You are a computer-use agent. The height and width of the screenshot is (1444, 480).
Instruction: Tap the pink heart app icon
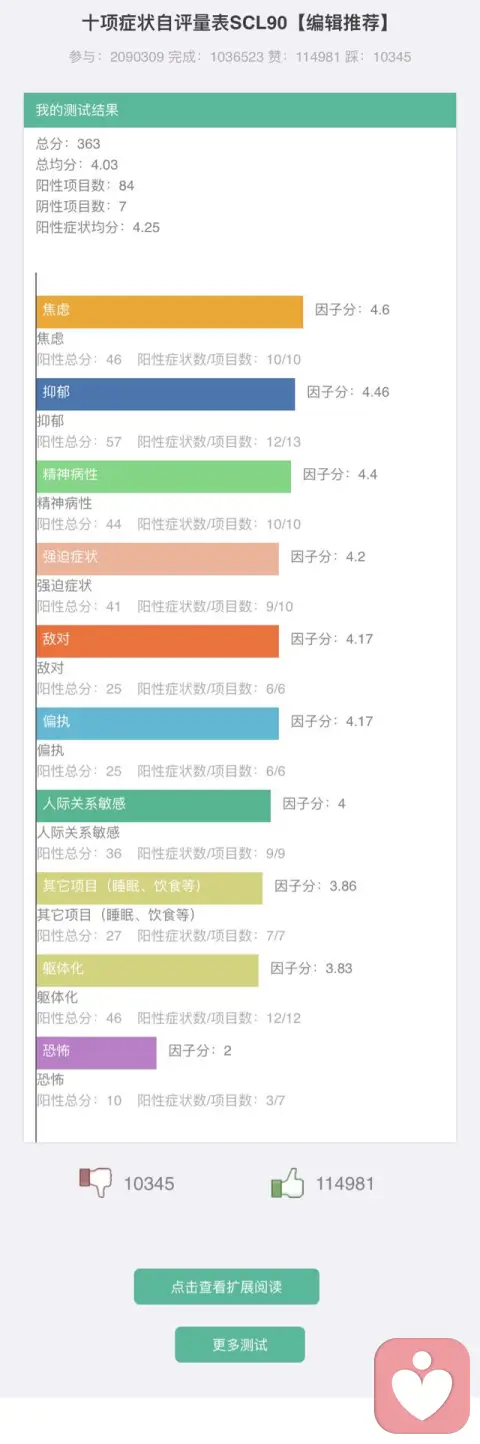[422, 1385]
